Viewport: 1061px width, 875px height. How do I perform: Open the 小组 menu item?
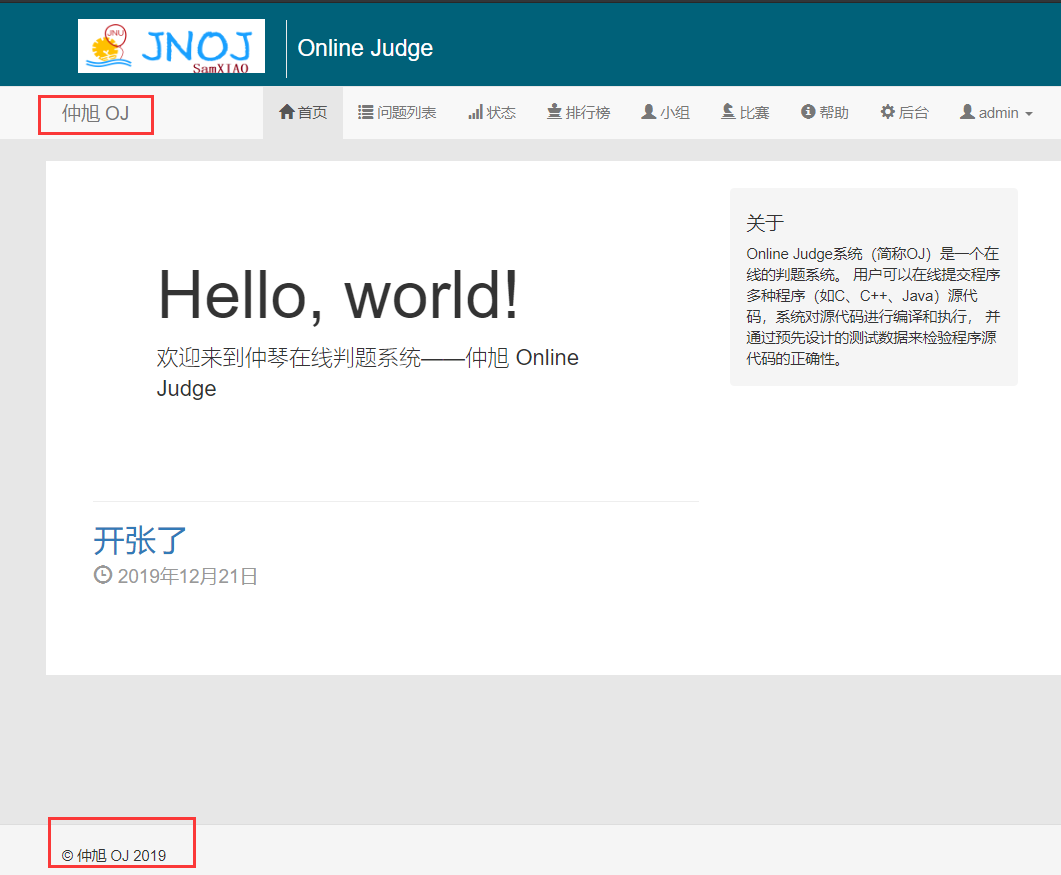pyautogui.click(x=666, y=113)
